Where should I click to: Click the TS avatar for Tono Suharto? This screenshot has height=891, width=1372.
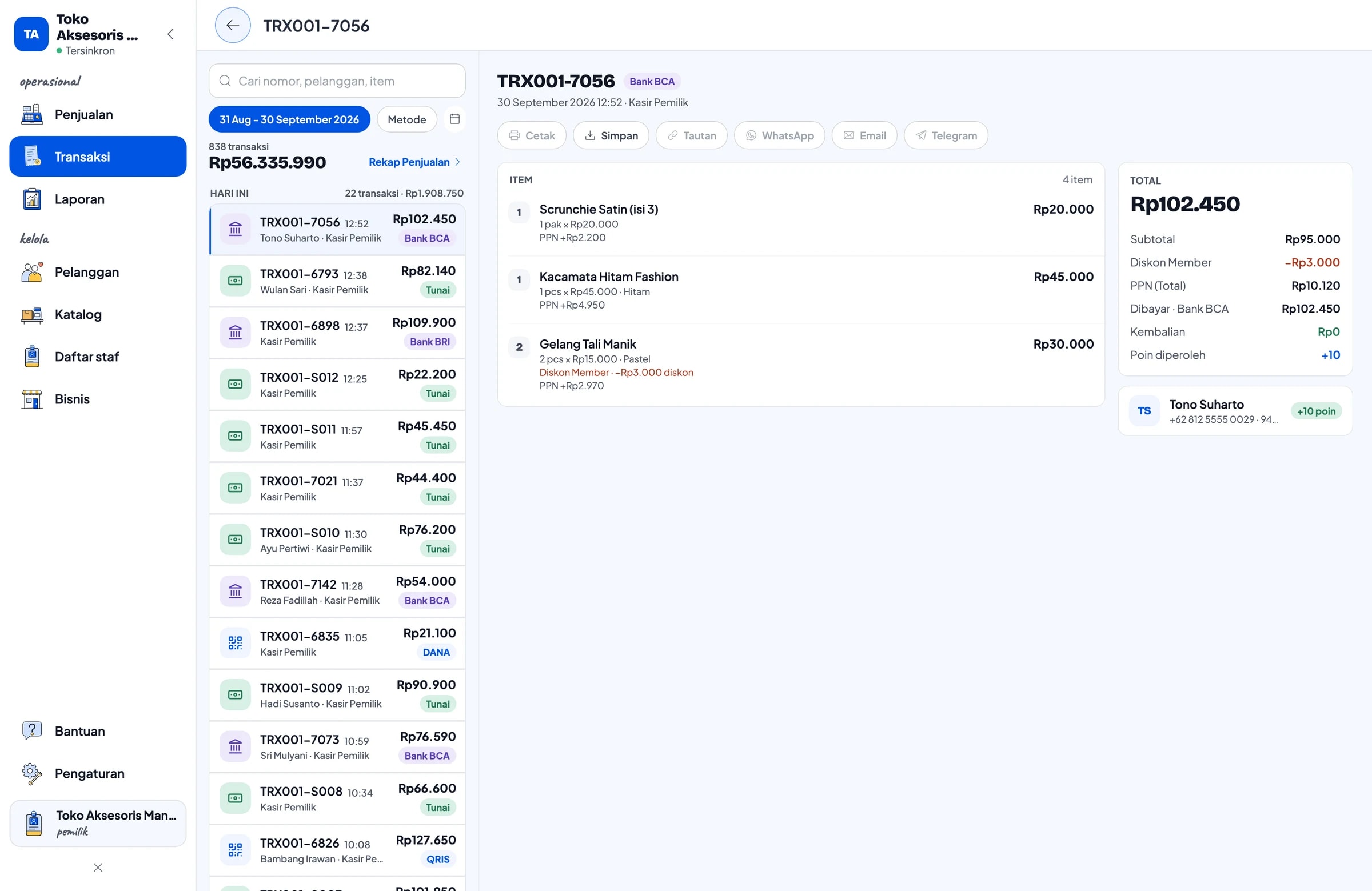pyautogui.click(x=1144, y=411)
